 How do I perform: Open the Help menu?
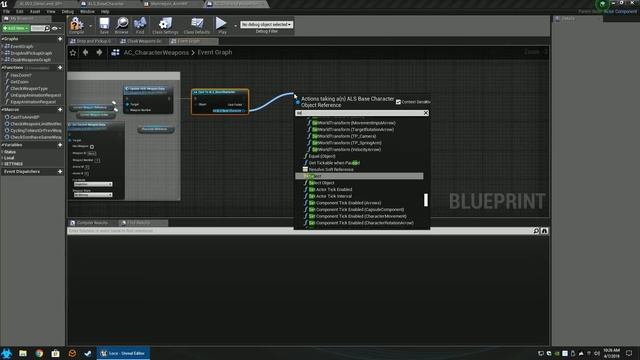tap(105, 11)
